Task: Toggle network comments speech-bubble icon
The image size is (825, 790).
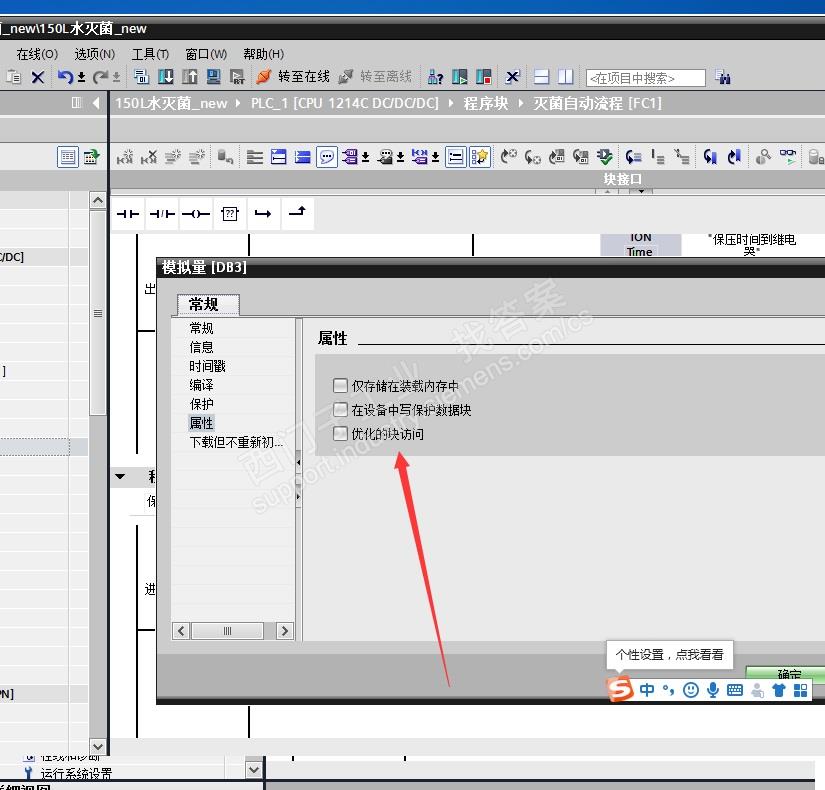Action: (x=327, y=157)
